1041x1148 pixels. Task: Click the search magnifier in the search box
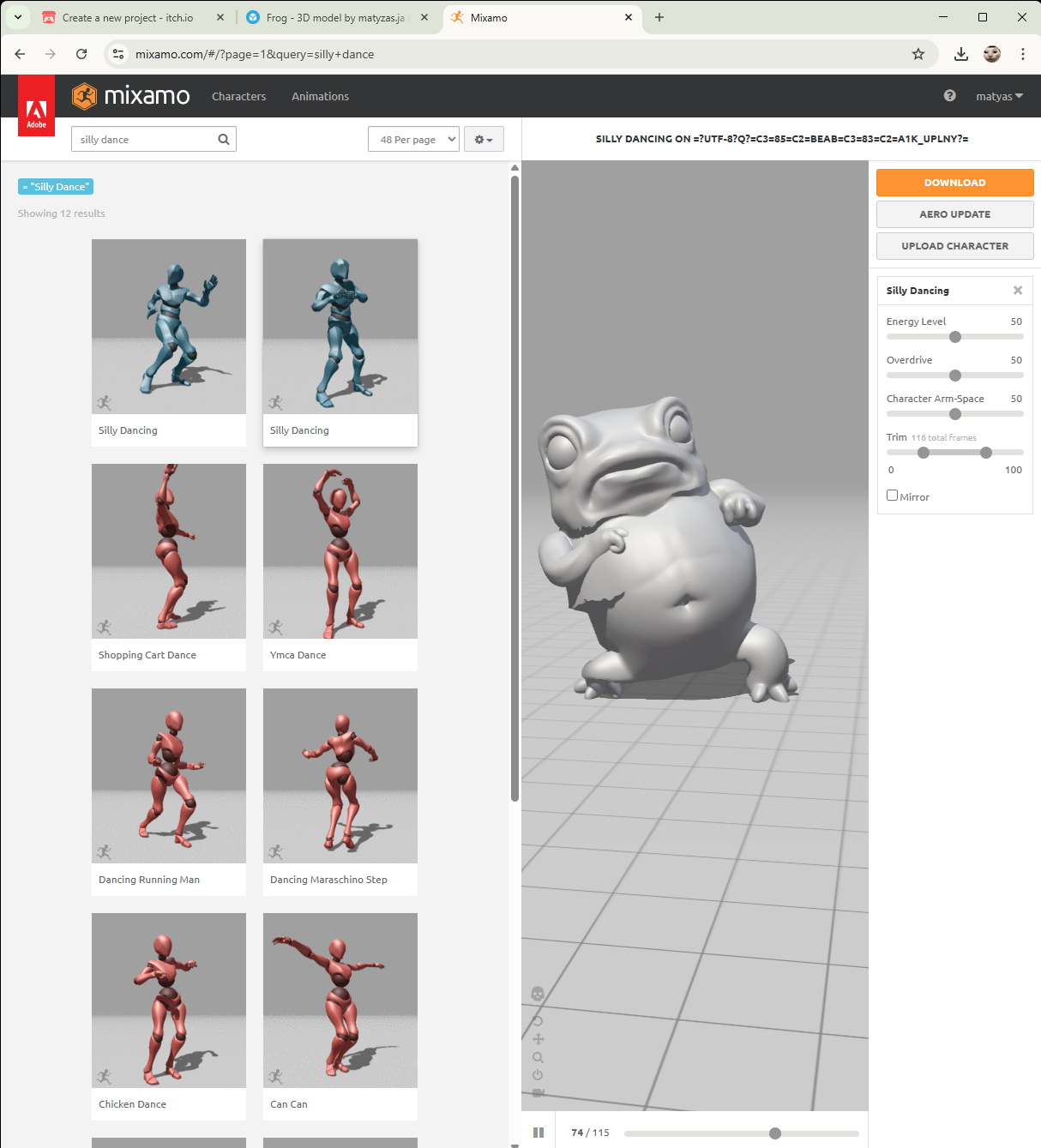[x=224, y=140]
